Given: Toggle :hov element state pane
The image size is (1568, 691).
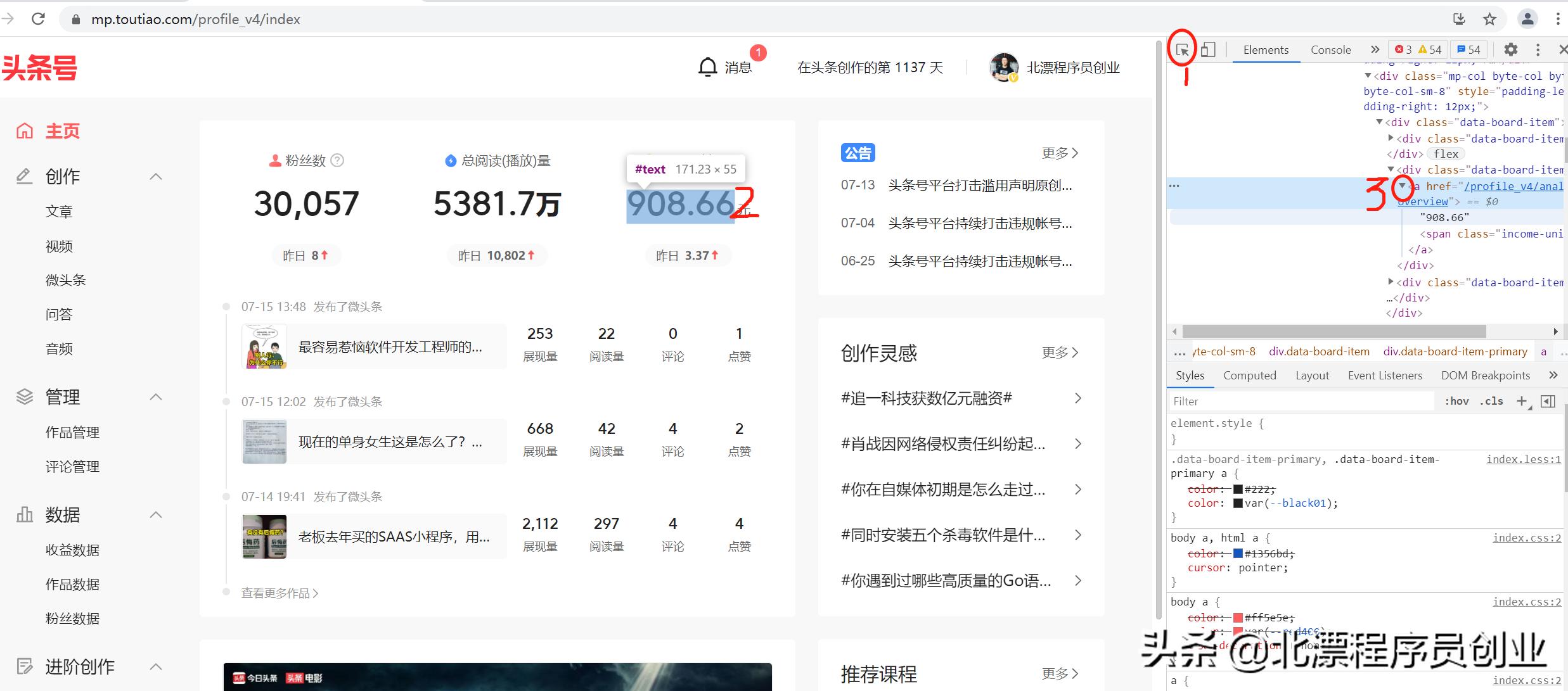Looking at the screenshot, I should pos(1458,401).
